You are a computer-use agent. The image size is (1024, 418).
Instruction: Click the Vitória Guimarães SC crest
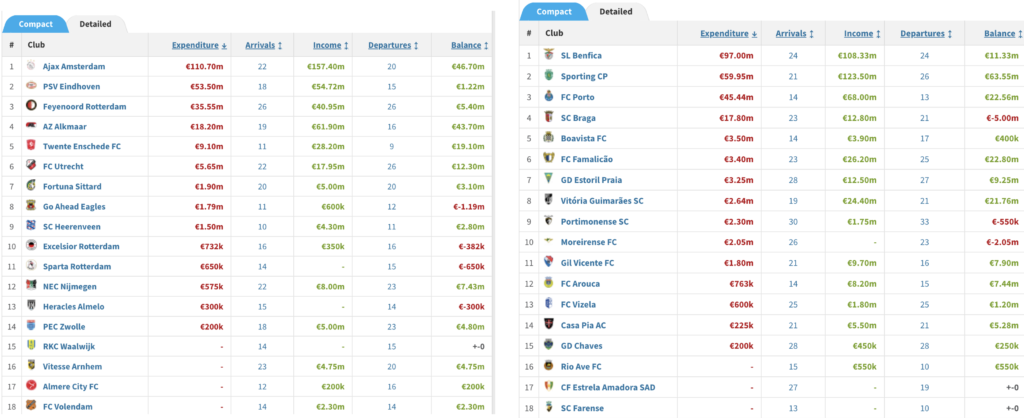pyautogui.click(x=548, y=201)
